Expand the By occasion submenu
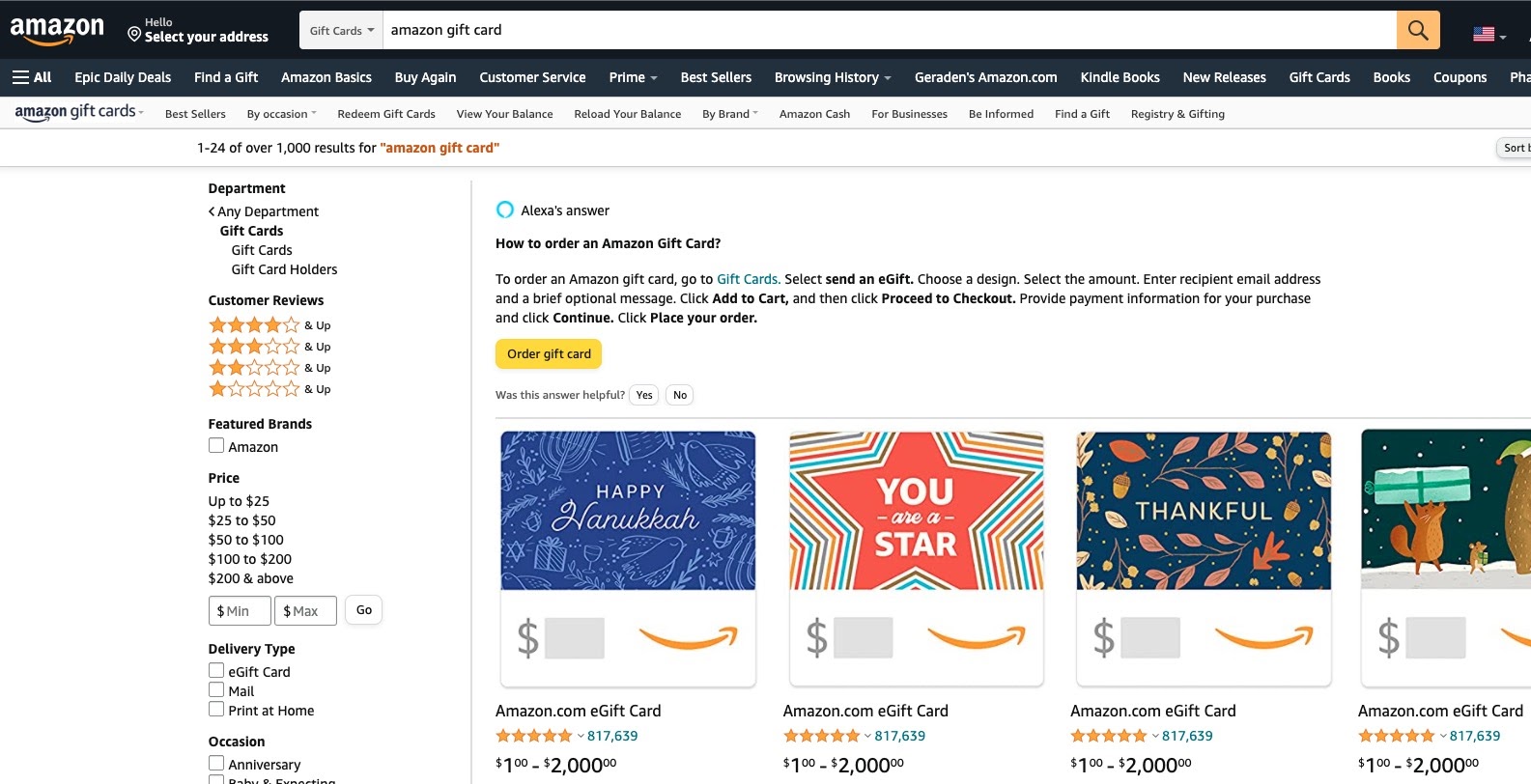This screenshot has width=1531, height=784. pyautogui.click(x=281, y=114)
